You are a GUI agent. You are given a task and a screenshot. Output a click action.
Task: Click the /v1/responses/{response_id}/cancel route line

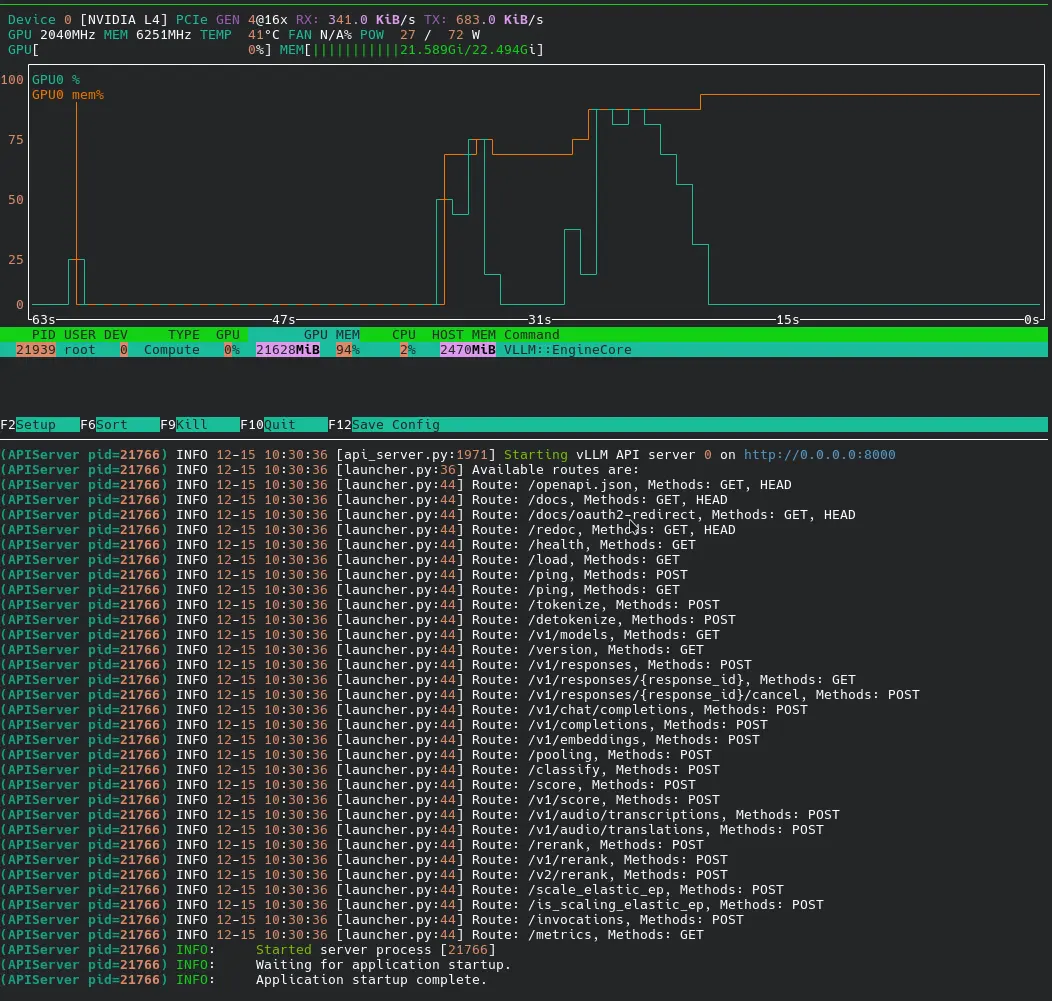(x=460, y=694)
